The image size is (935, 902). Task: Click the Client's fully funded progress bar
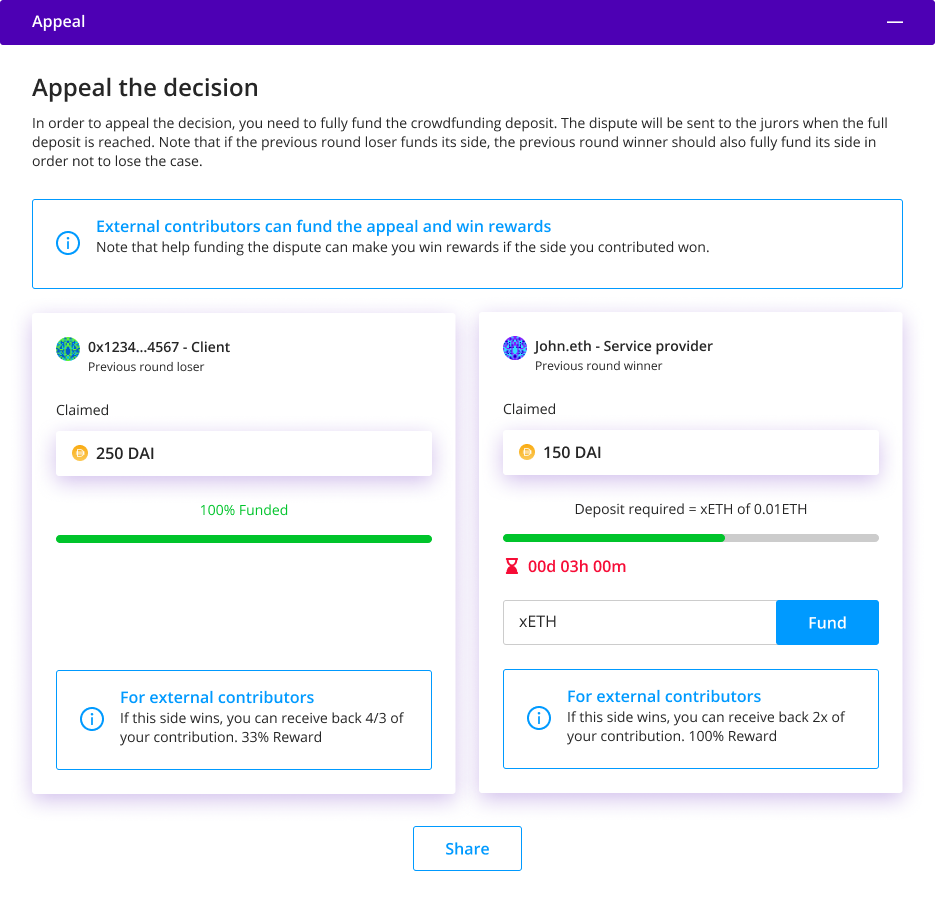244,539
